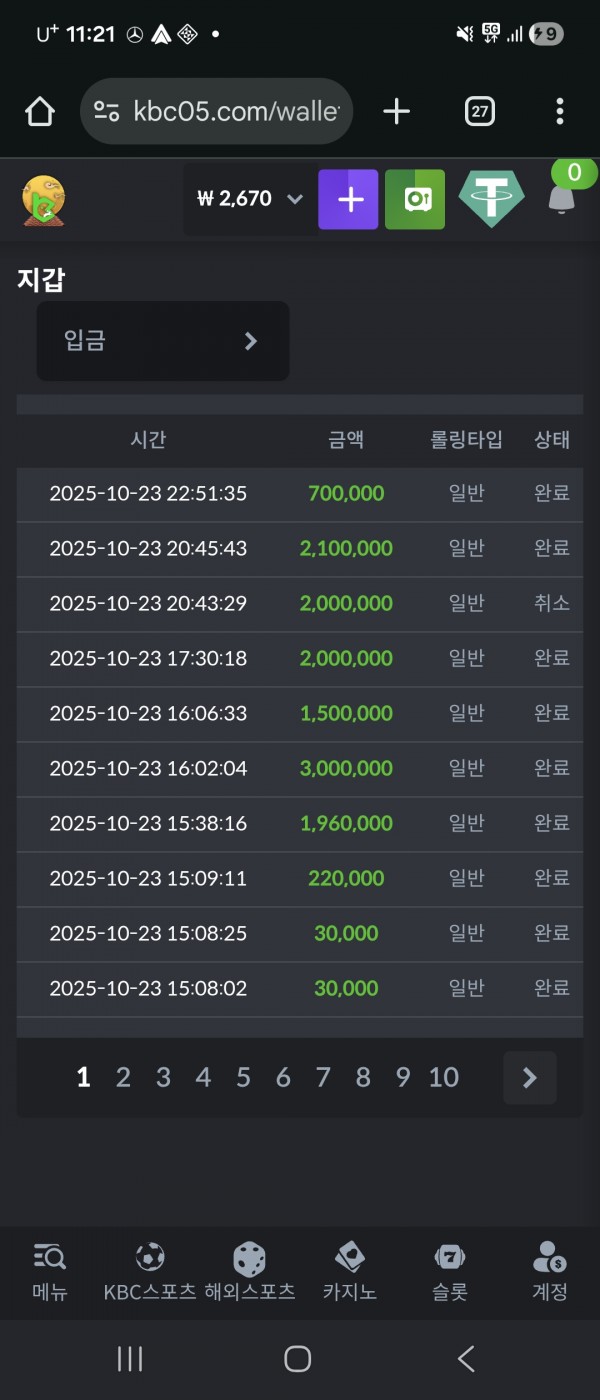Open the 카지노 tab
The width and height of the screenshot is (600, 1400).
(x=349, y=1271)
